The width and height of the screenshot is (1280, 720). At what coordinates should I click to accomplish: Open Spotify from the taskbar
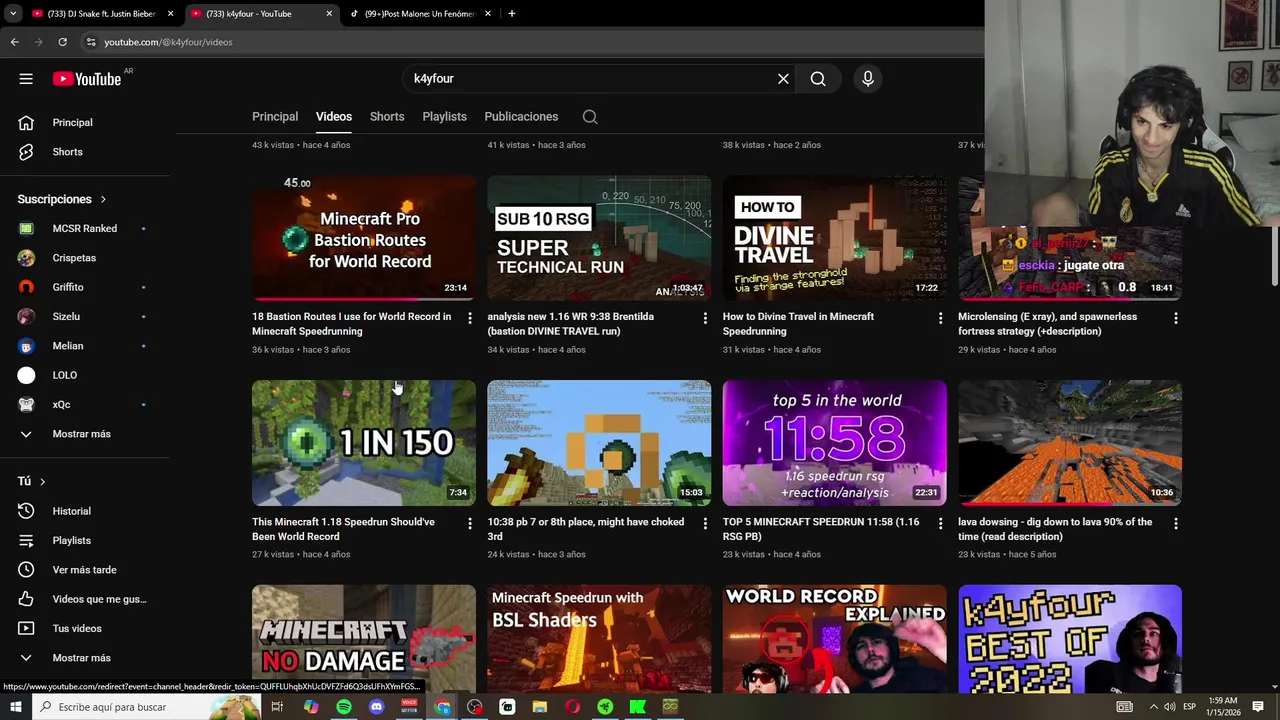(x=344, y=707)
